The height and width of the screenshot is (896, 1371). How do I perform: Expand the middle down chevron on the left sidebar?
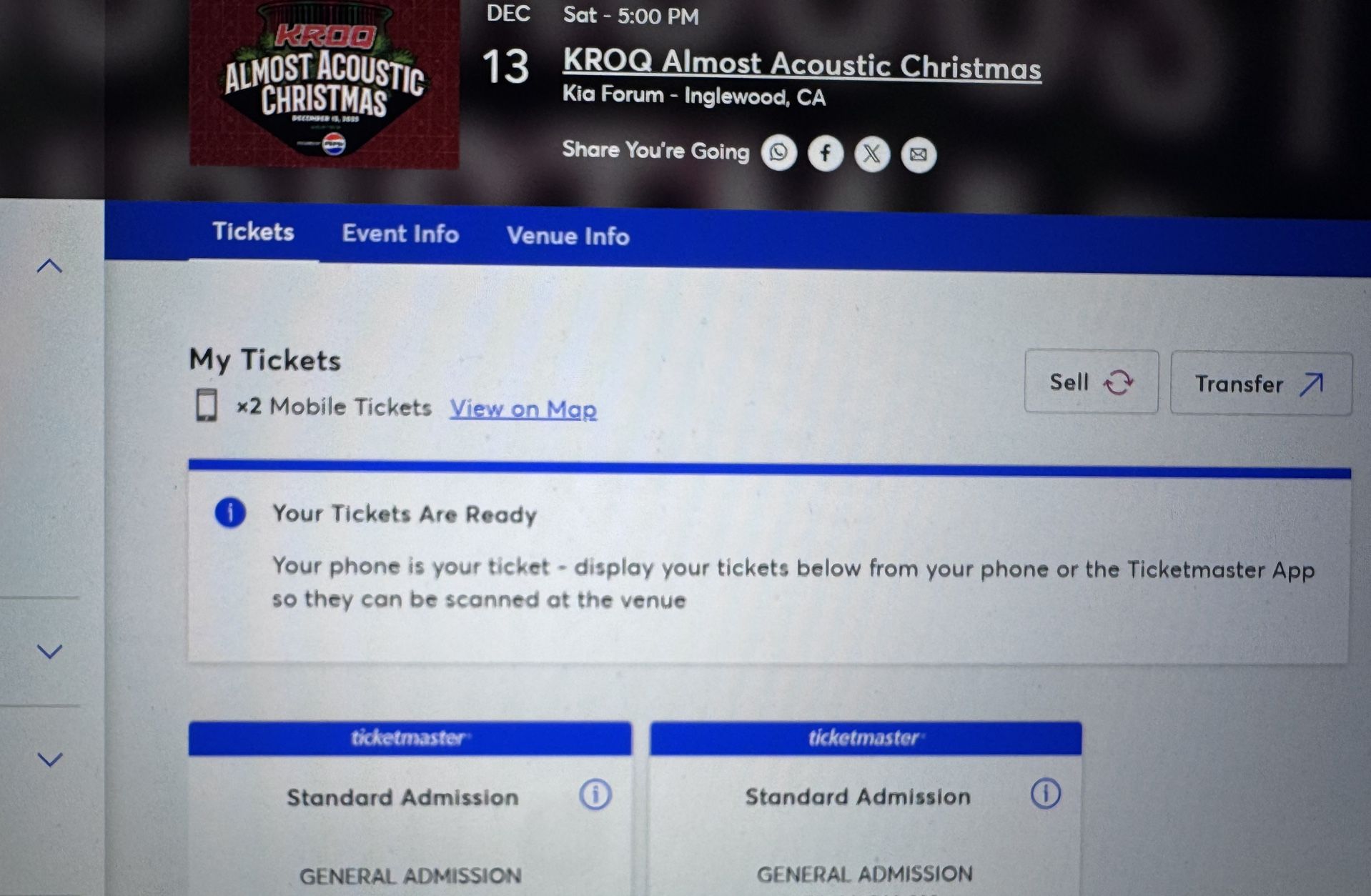[x=49, y=651]
